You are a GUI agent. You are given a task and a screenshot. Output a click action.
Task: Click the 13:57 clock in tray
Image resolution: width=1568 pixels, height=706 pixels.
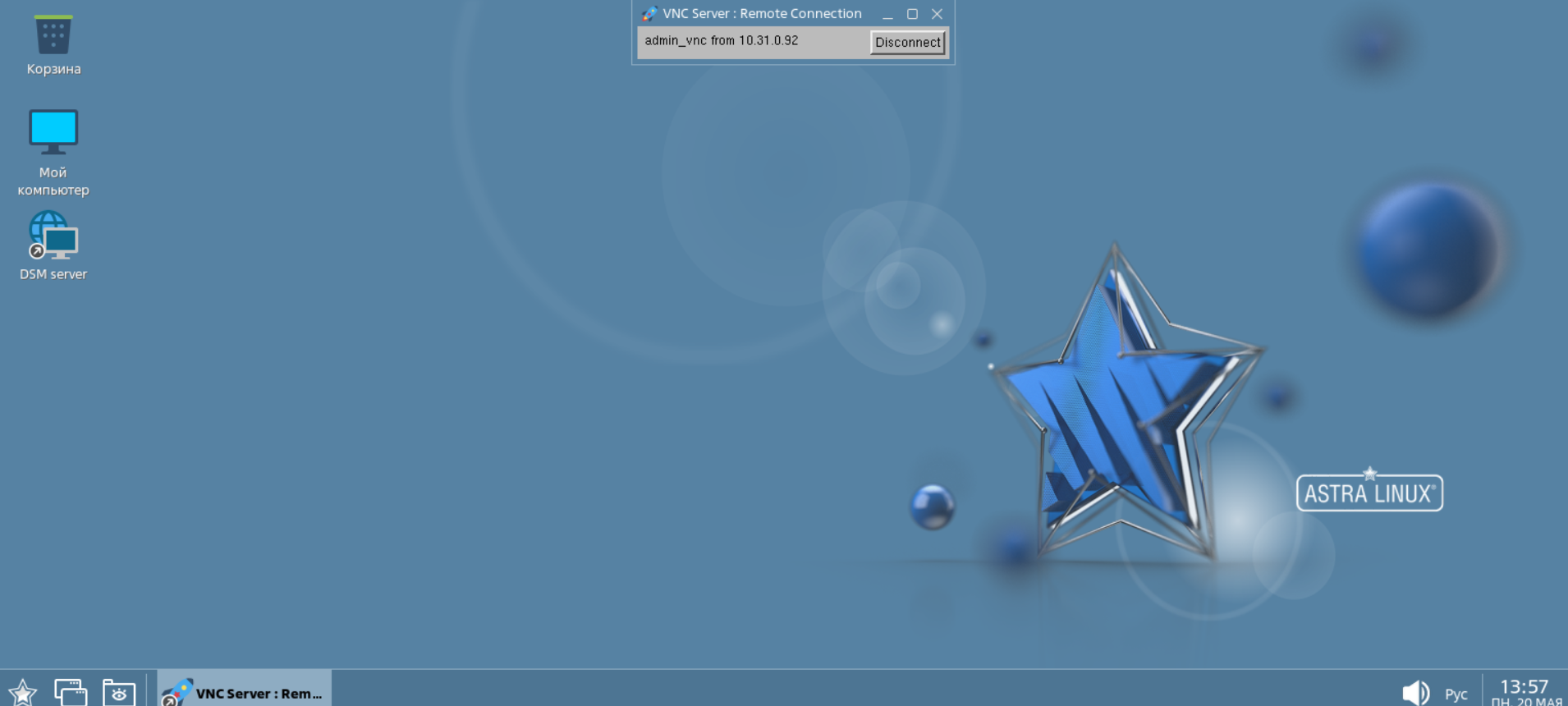[x=1524, y=686]
